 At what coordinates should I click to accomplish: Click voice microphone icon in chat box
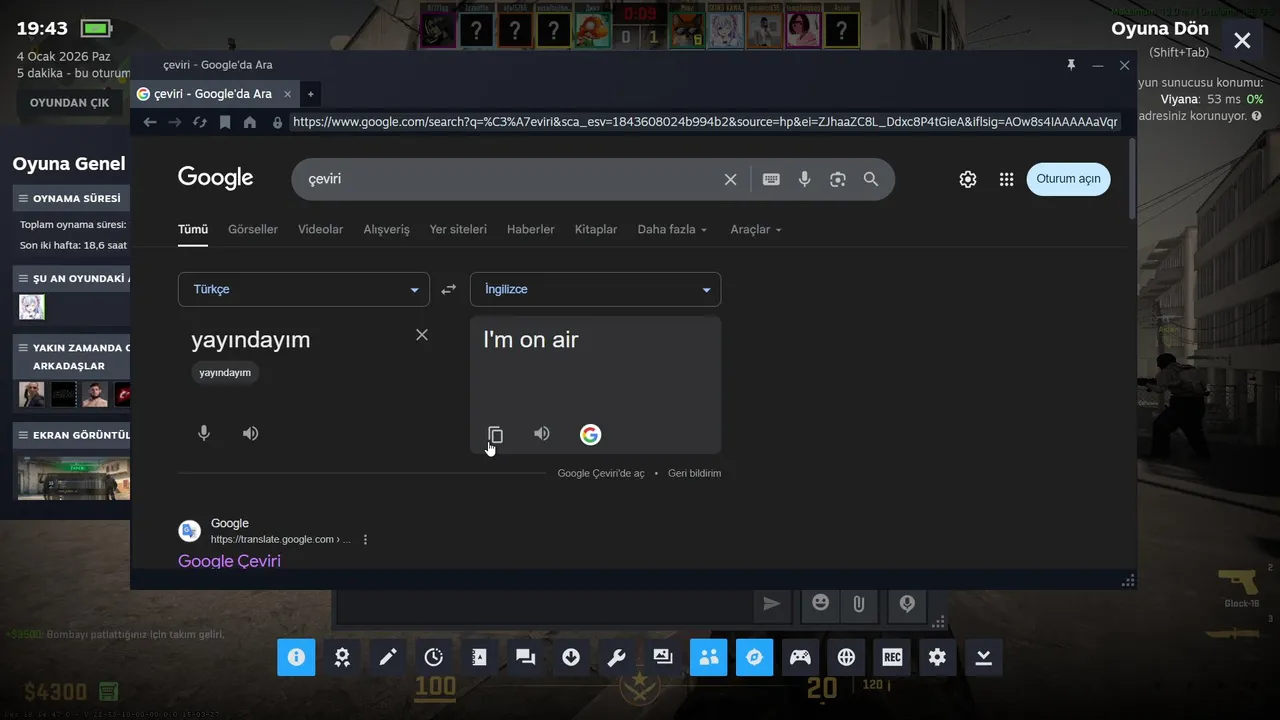[x=907, y=603]
